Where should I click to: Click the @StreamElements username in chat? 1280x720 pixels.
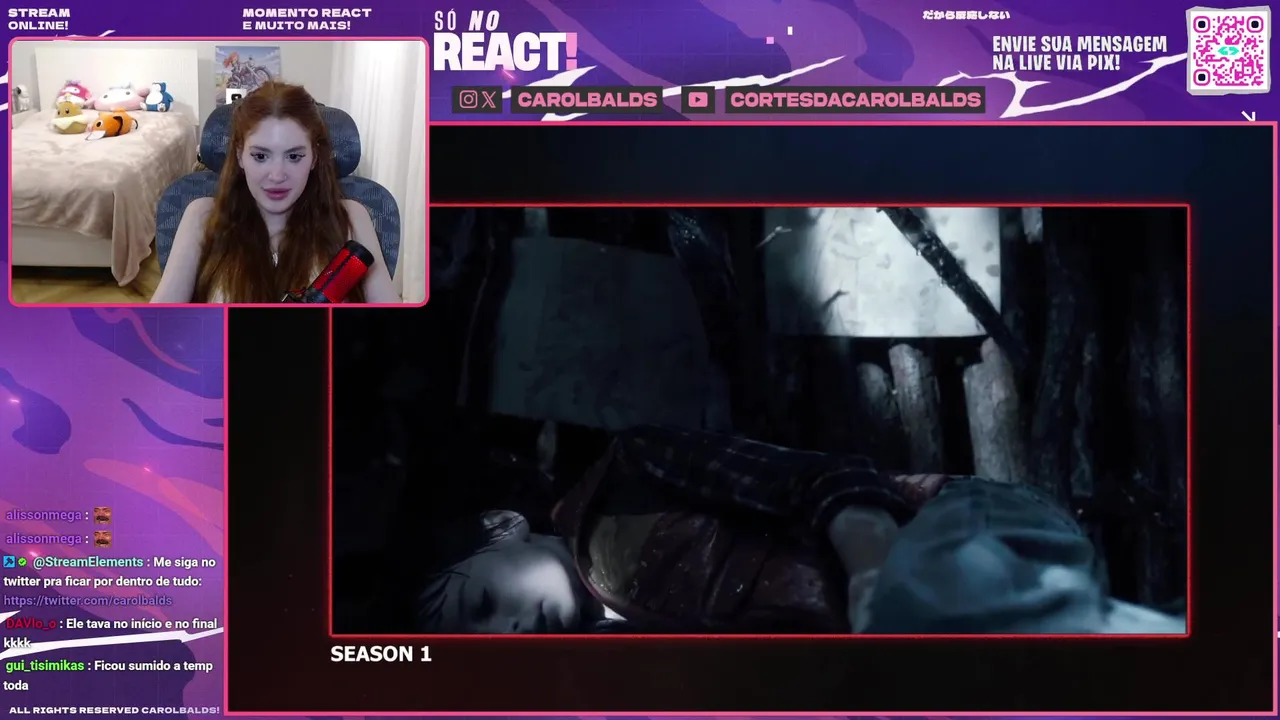coord(88,562)
